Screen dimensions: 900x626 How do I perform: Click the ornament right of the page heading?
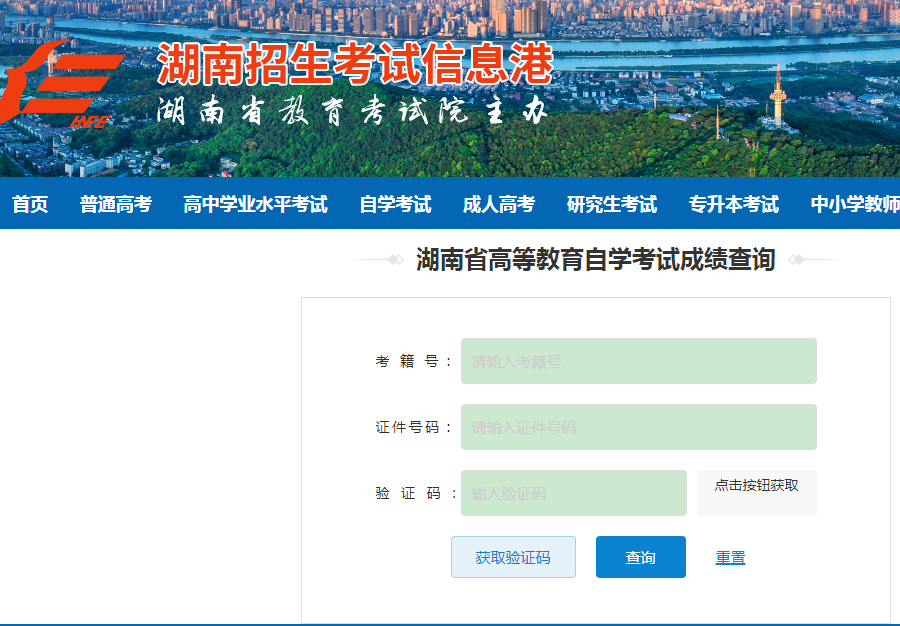pos(812,260)
